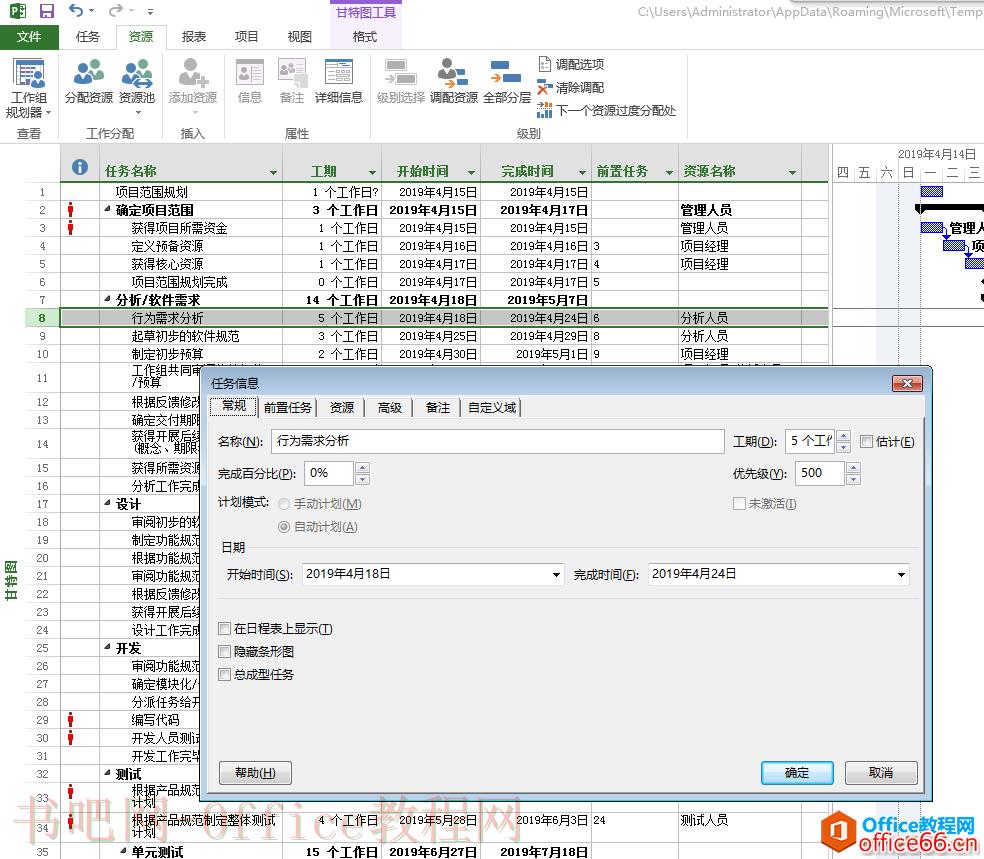Open 前置任务 column header dropdown
Screen dimensions: 984x859
point(670,172)
